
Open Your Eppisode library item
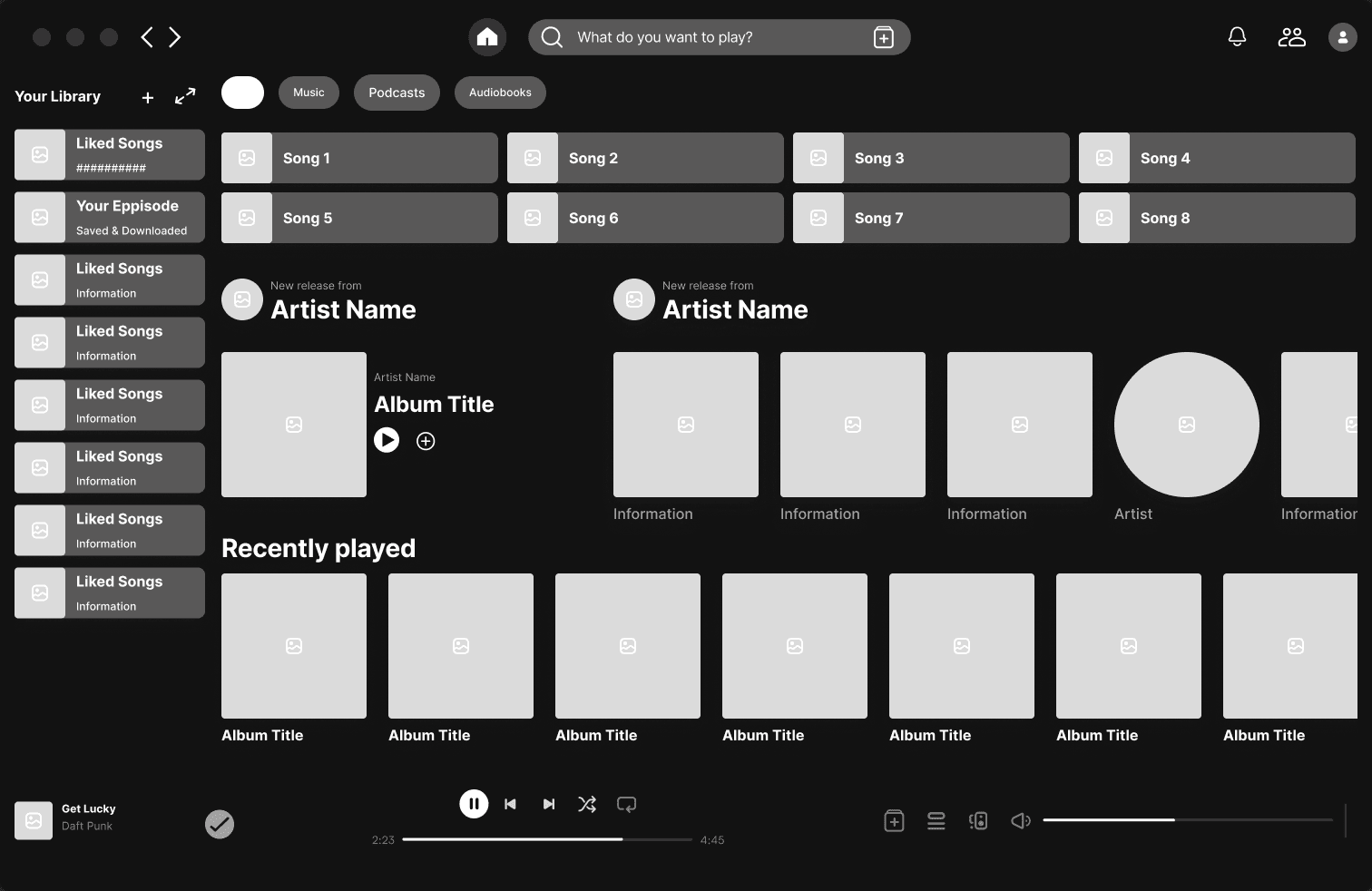tap(110, 217)
